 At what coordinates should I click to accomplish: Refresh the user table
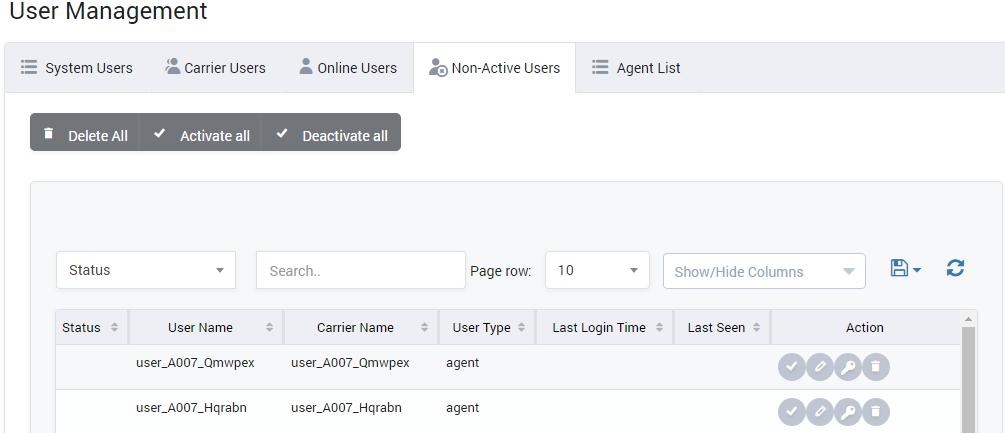tap(955, 268)
